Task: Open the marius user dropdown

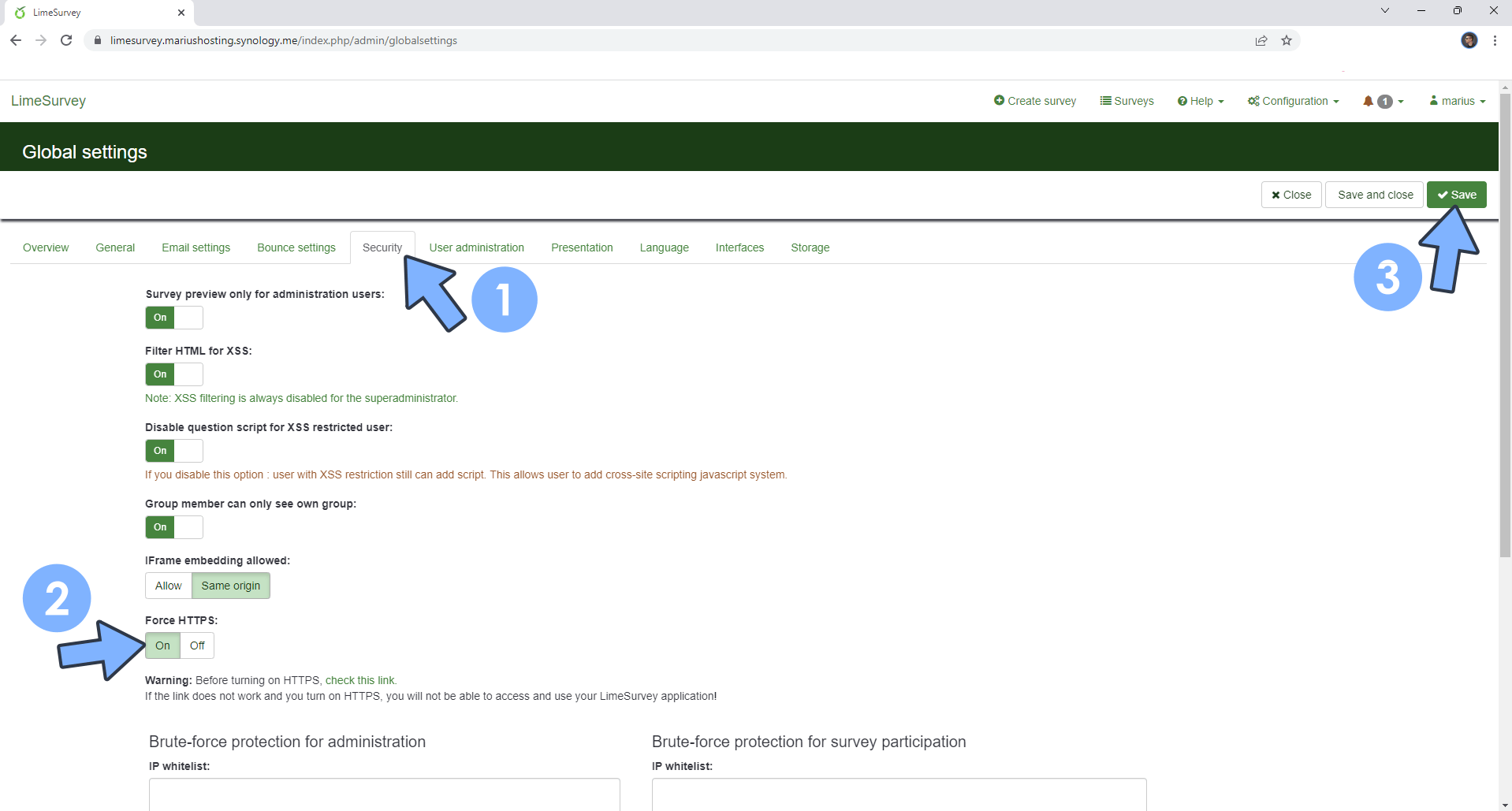Action: click(x=1458, y=101)
